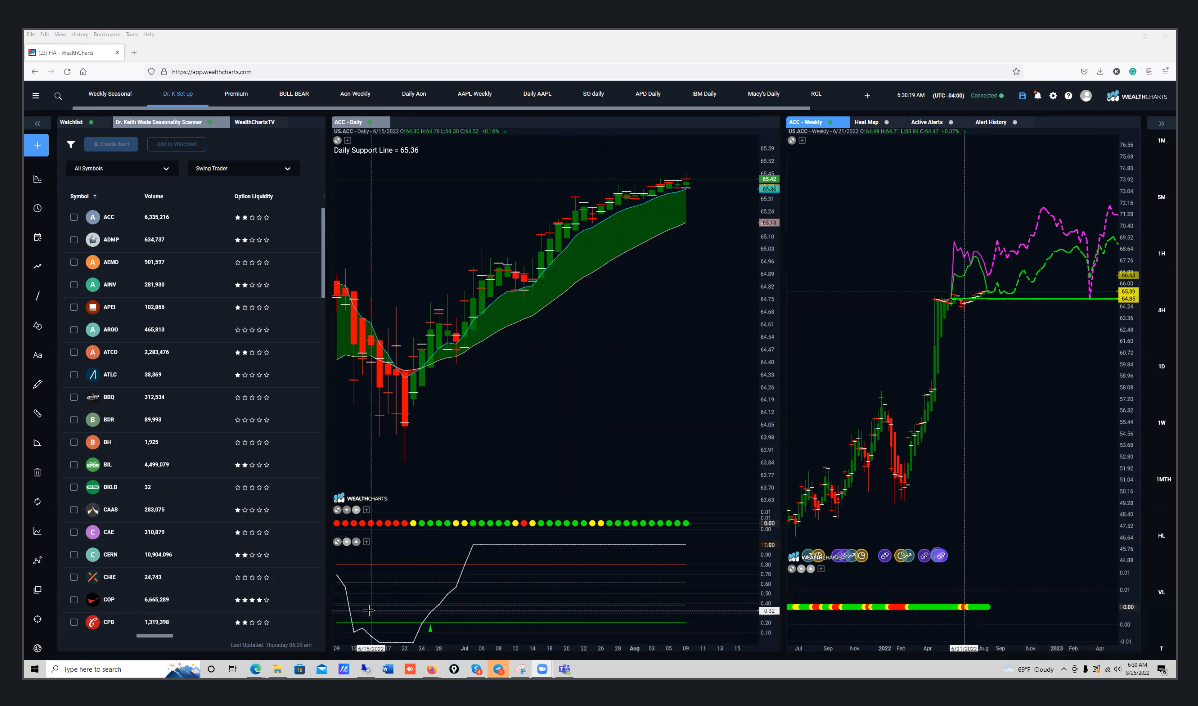Tick the checkbox for ATCO row
Viewport: 1198px width, 706px height.
pyautogui.click(x=74, y=352)
